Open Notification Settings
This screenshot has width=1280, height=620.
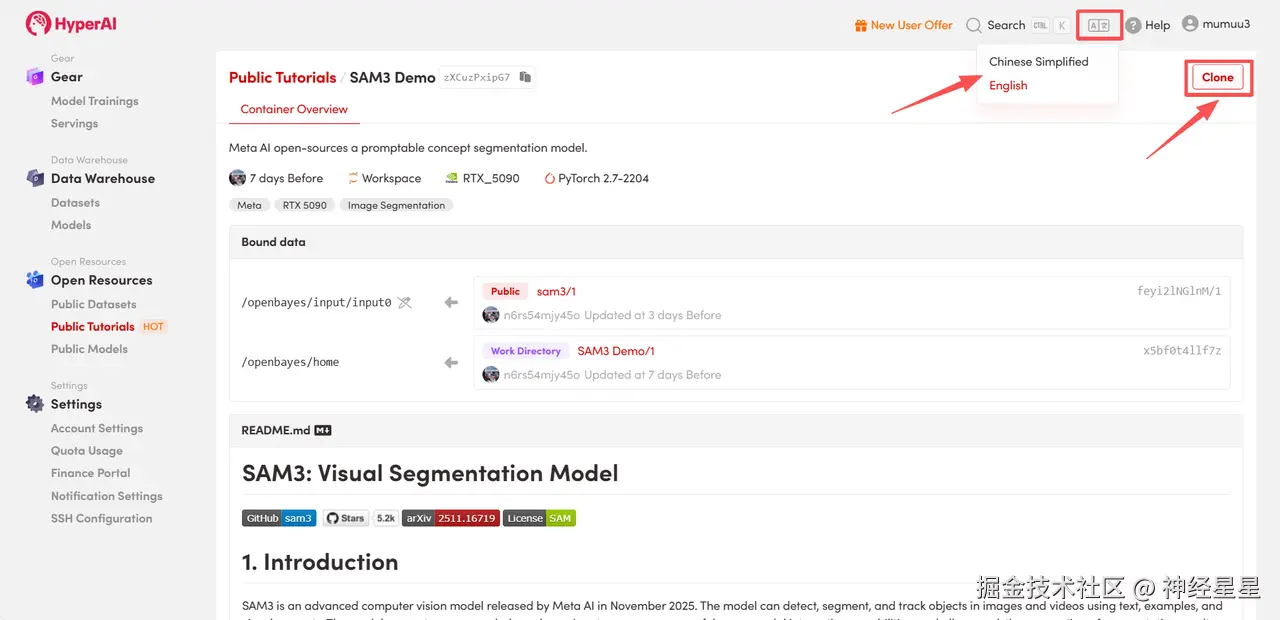[x=107, y=496]
